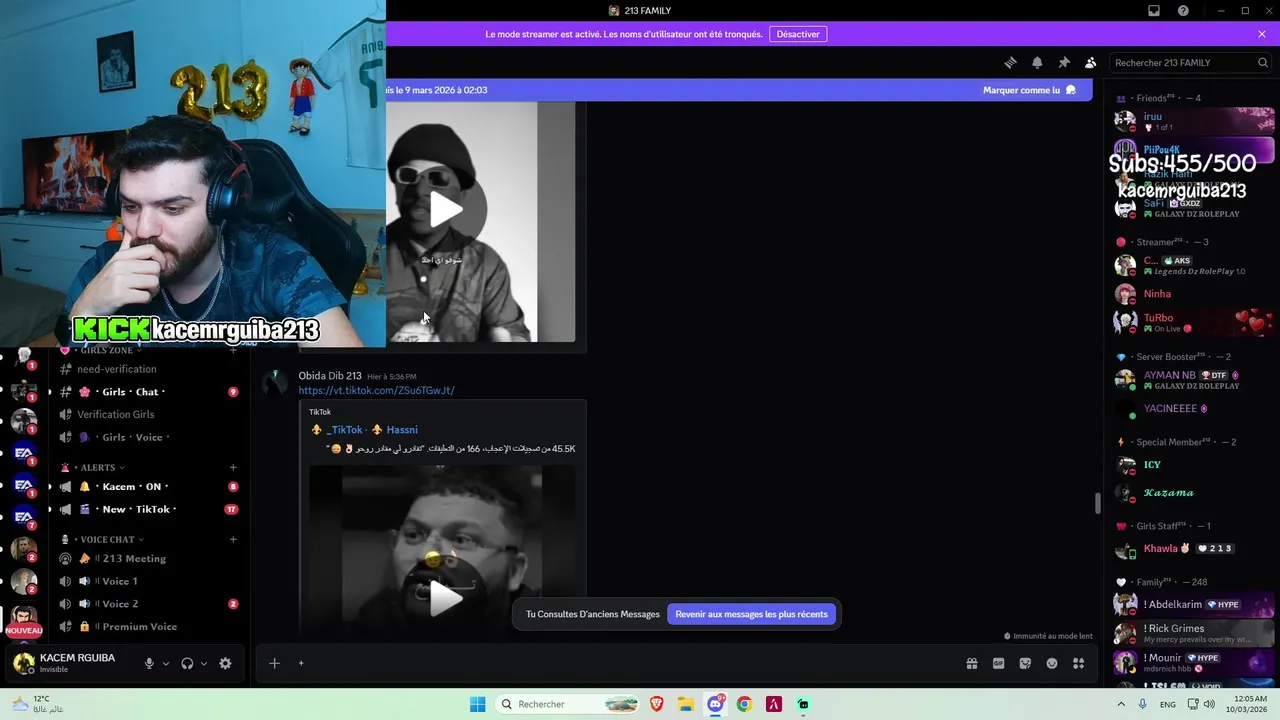
Task: Dismiss the streamer mode banner
Action: point(1262,34)
